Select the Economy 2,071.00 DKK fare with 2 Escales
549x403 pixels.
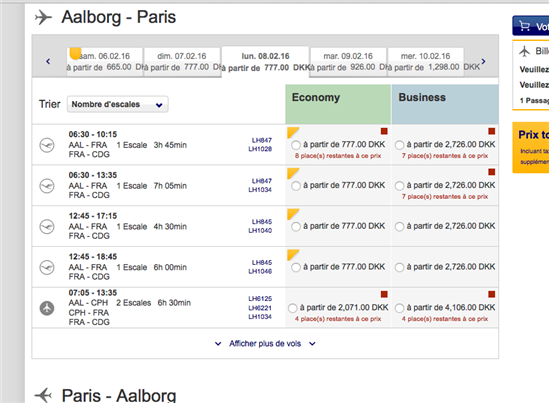pos(292,308)
